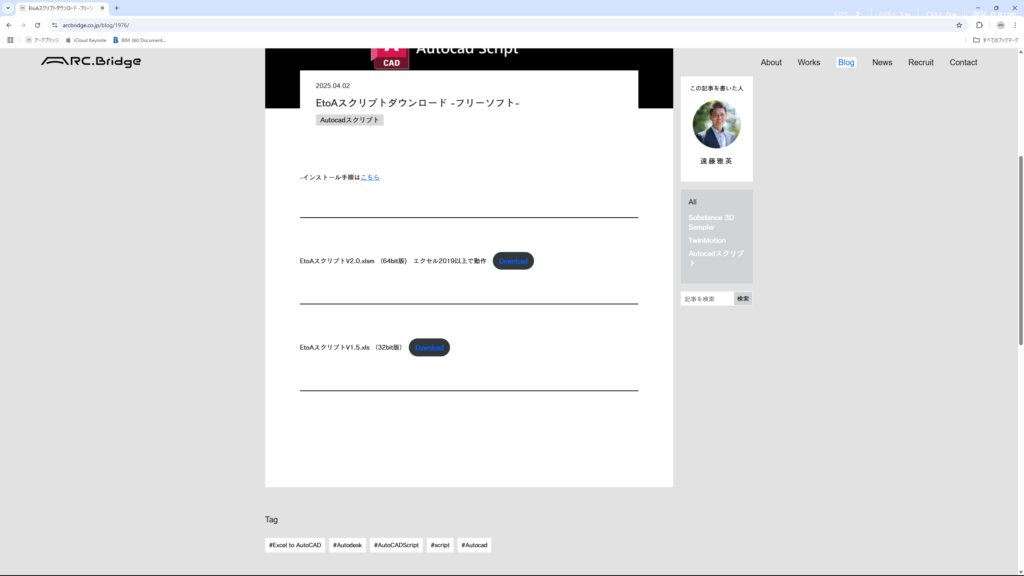This screenshot has width=1024, height=576.
Task: Open the About menu item
Action: [771, 63]
